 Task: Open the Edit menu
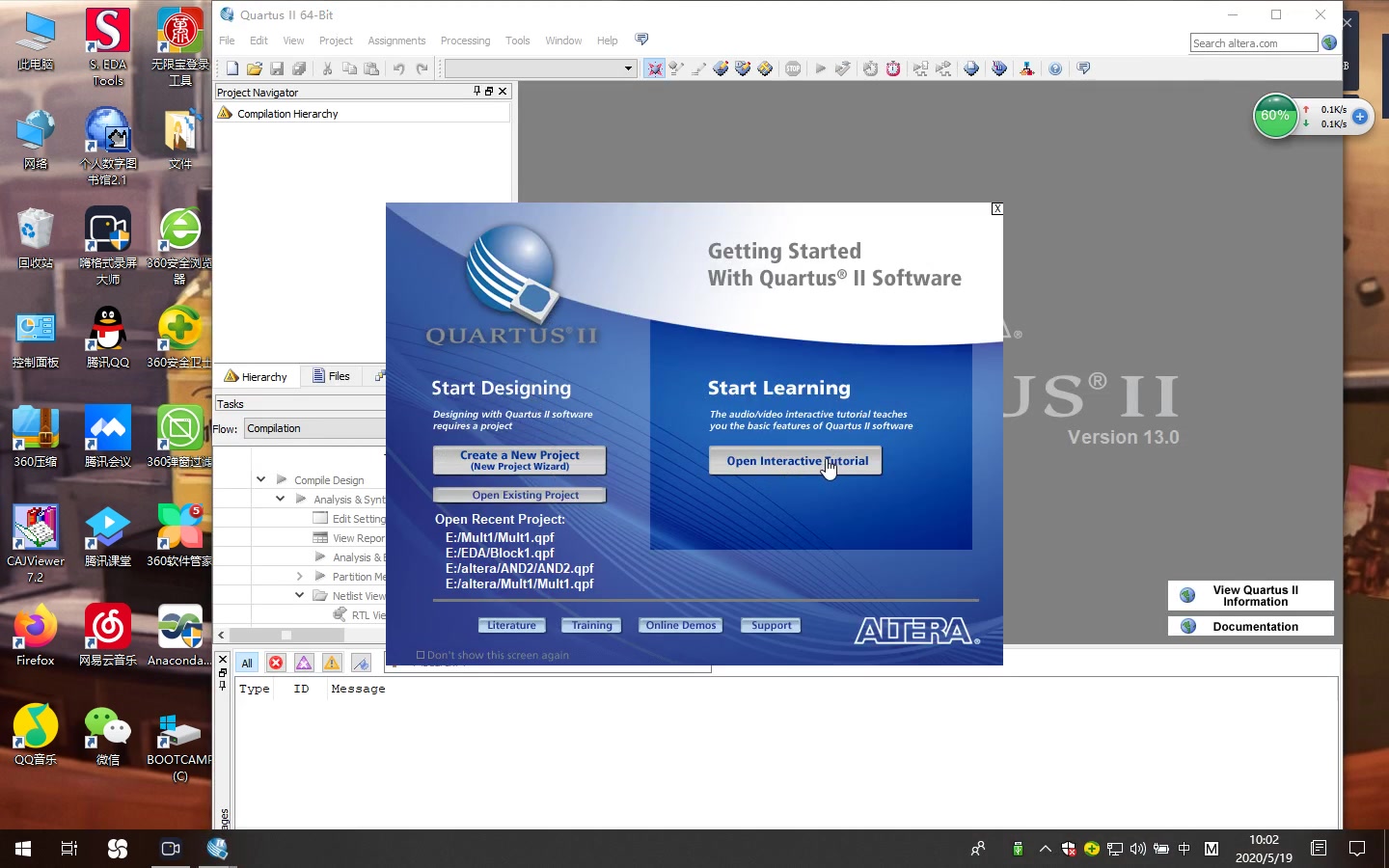tap(259, 41)
